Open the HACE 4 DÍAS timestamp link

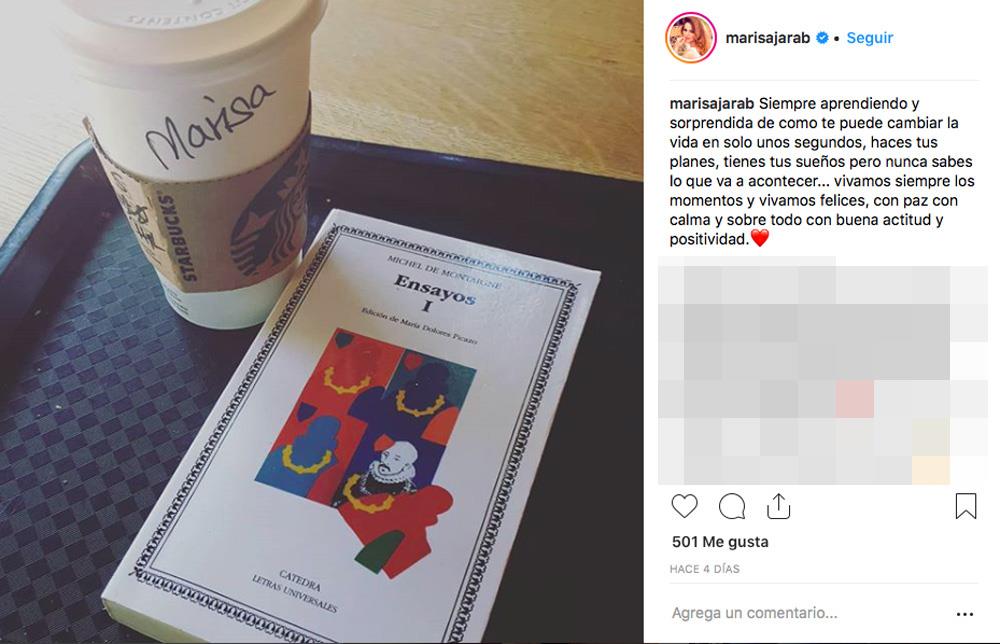(705, 569)
